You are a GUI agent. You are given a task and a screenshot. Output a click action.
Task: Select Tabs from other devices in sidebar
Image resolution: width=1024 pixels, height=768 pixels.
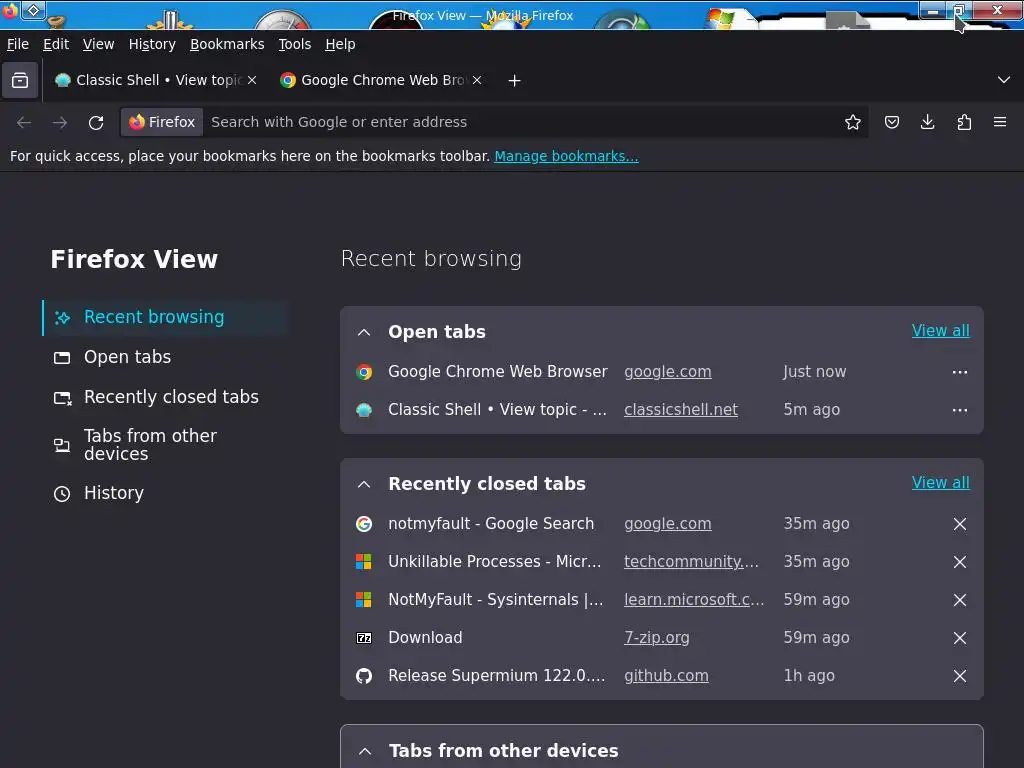pyautogui.click(x=165, y=445)
